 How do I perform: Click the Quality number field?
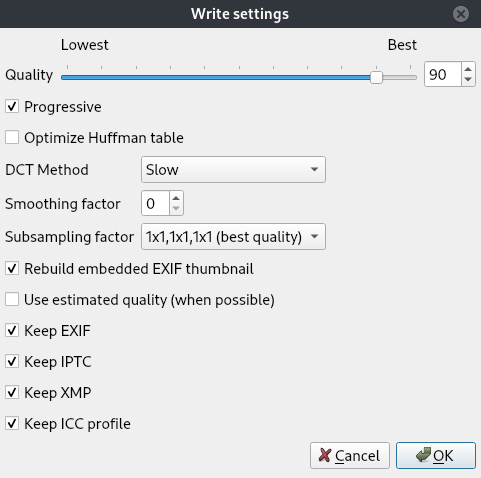(443, 74)
